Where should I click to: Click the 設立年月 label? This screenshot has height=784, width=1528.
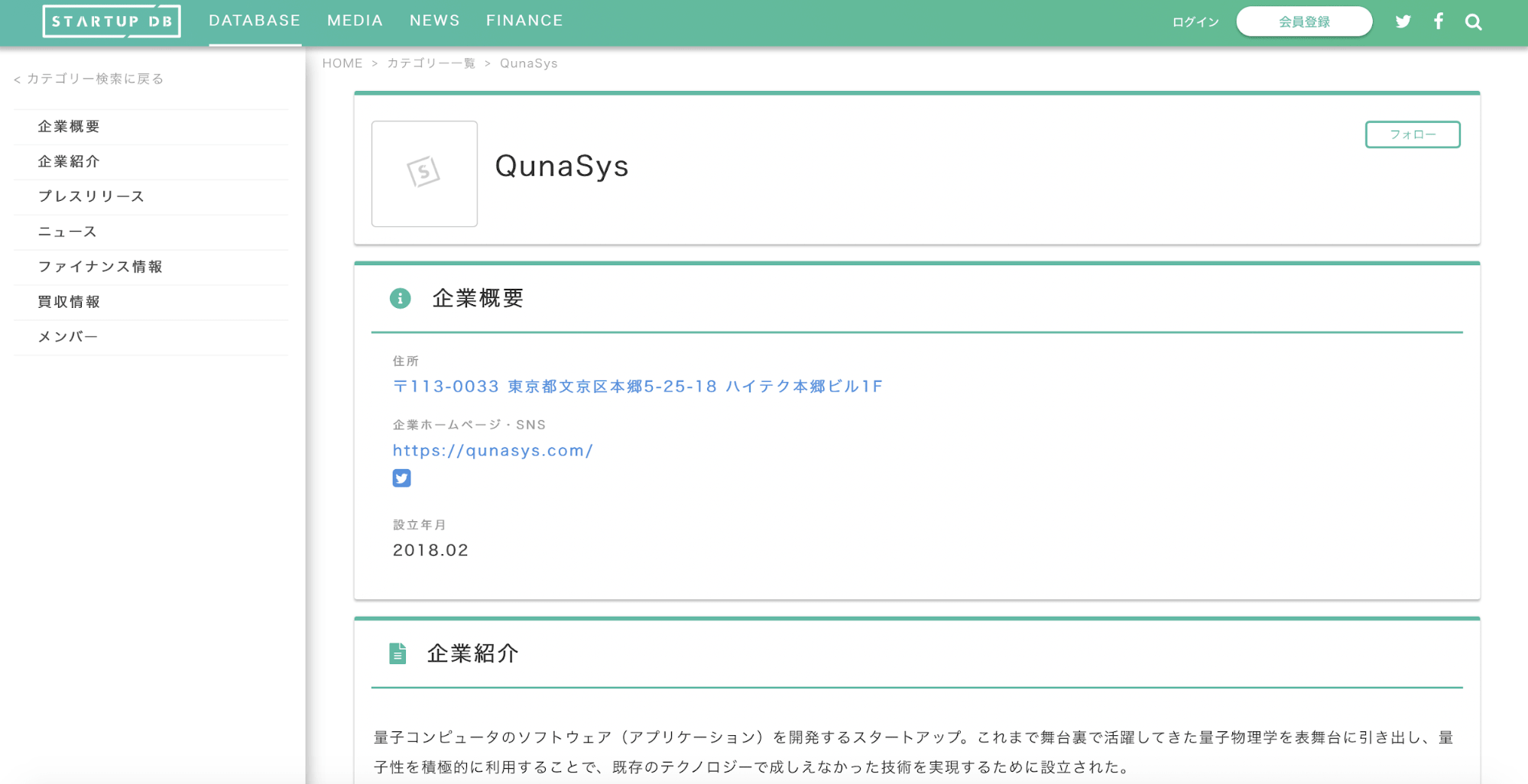pyautogui.click(x=420, y=525)
